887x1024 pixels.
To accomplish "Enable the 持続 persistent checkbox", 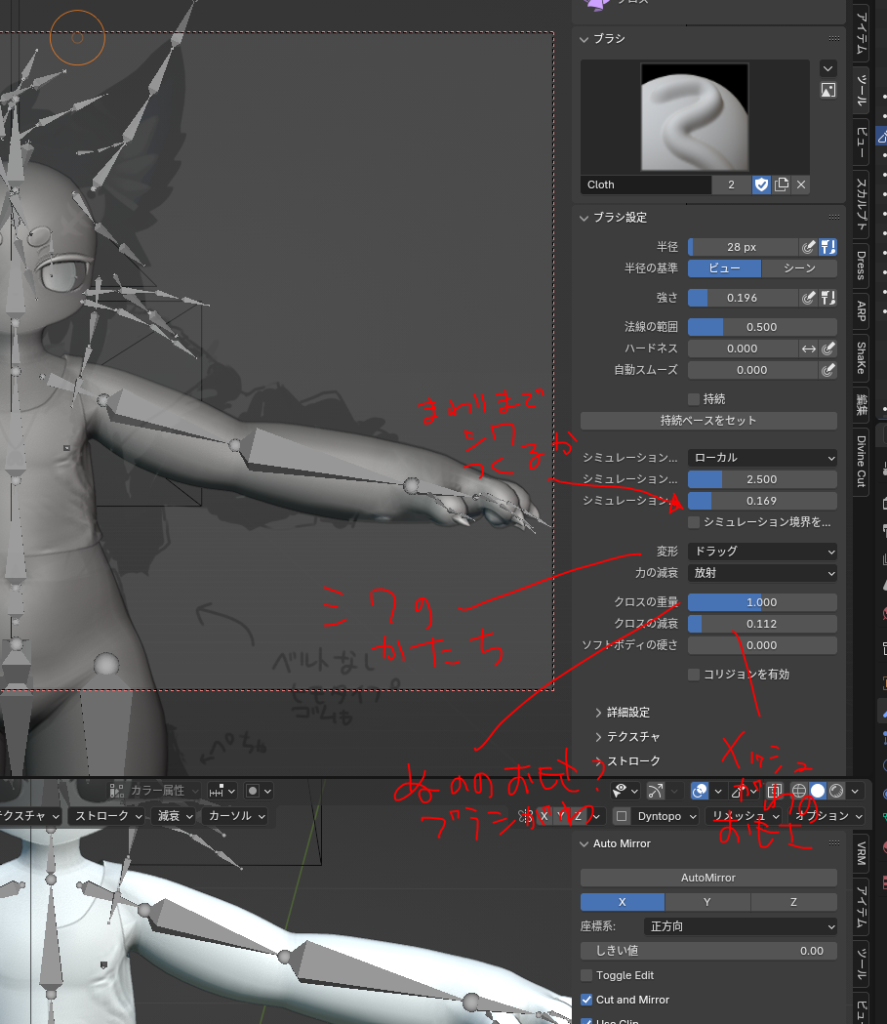I will point(694,399).
